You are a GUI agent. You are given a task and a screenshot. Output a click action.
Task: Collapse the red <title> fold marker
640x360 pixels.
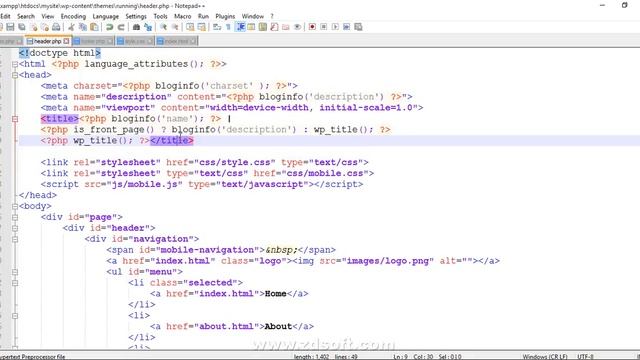tap(15, 119)
